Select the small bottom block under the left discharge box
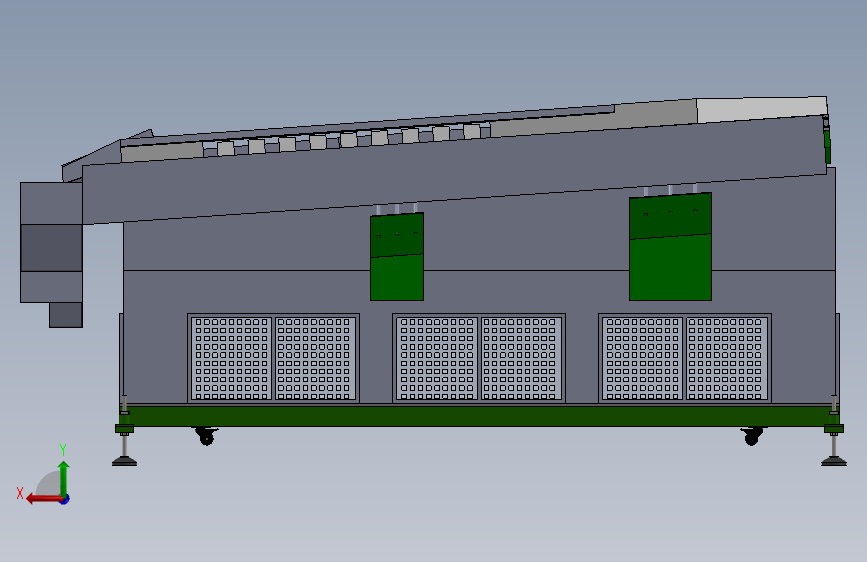 coord(66,315)
